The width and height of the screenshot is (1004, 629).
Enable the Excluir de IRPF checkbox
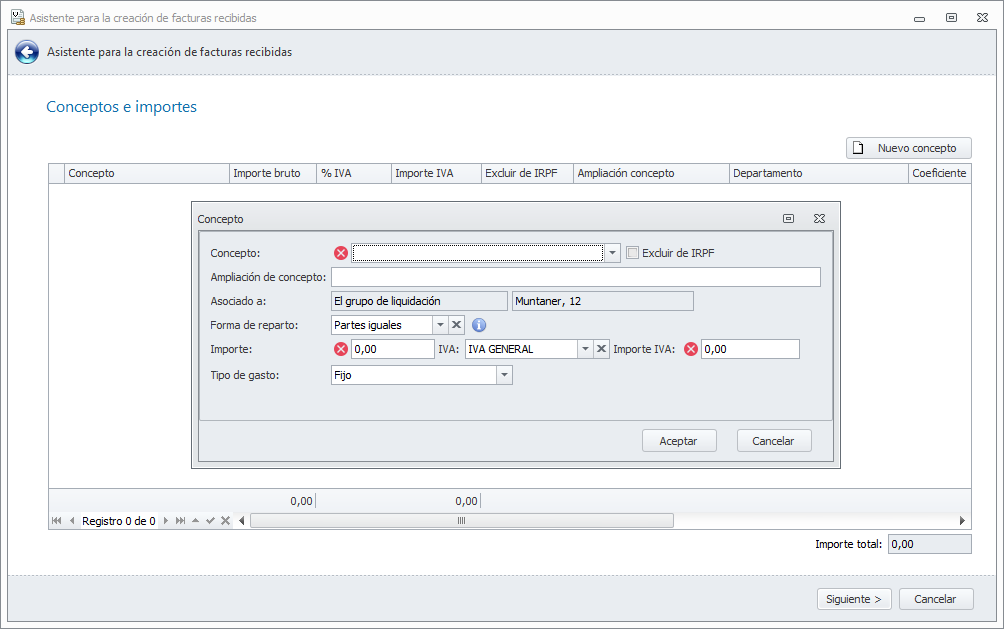pyautogui.click(x=632, y=253)
